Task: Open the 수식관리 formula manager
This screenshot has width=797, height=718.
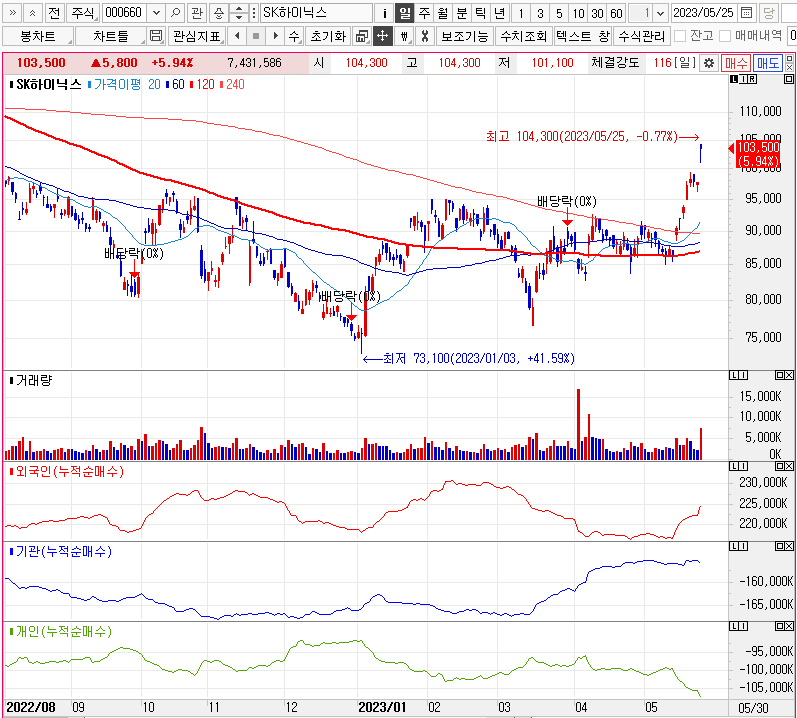Action: pyautogui.click(x=641, y=36)
